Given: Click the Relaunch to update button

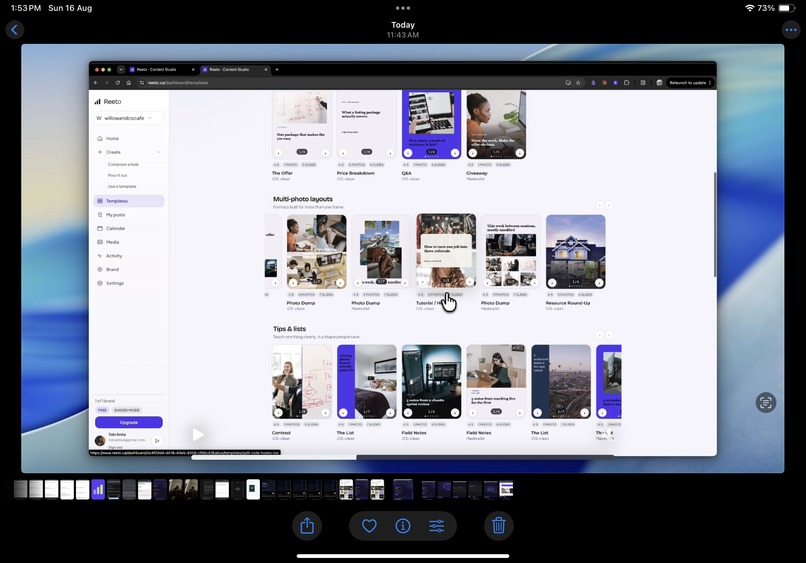Looking at the screenshot, I should pos(690,82).
